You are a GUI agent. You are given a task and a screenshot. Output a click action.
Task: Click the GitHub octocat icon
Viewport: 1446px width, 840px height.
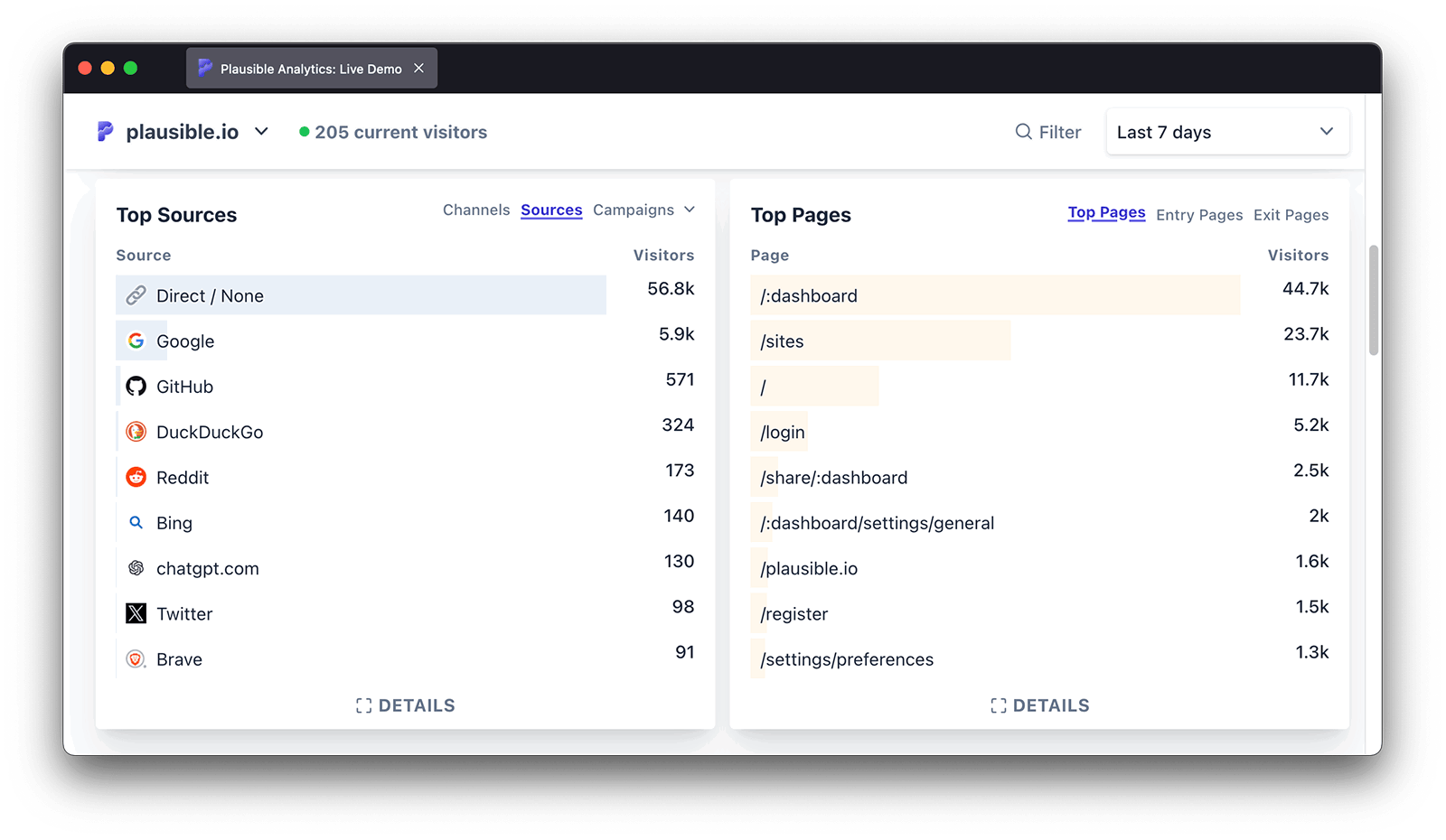pyautogui.click(x=136, y=387)
